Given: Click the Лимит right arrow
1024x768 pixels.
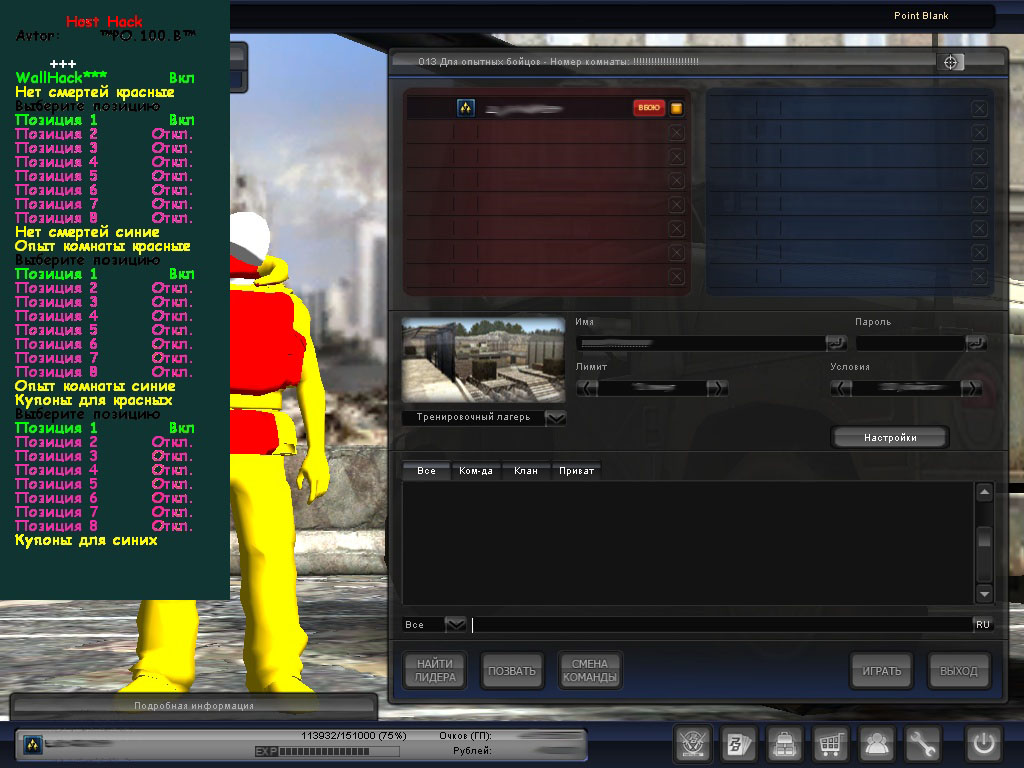Looking at the screenshot, I should point(716,389).
